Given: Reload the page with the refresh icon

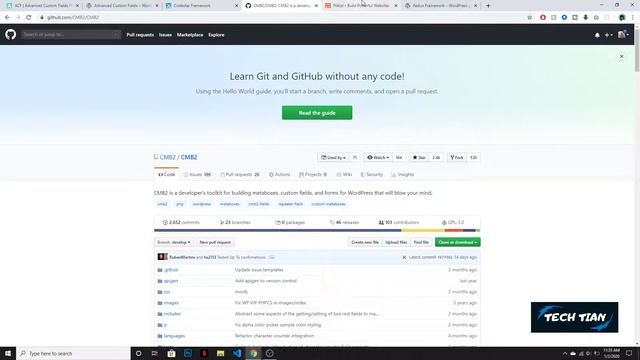Looking at the screenshot, I should [x=29, y=18].
